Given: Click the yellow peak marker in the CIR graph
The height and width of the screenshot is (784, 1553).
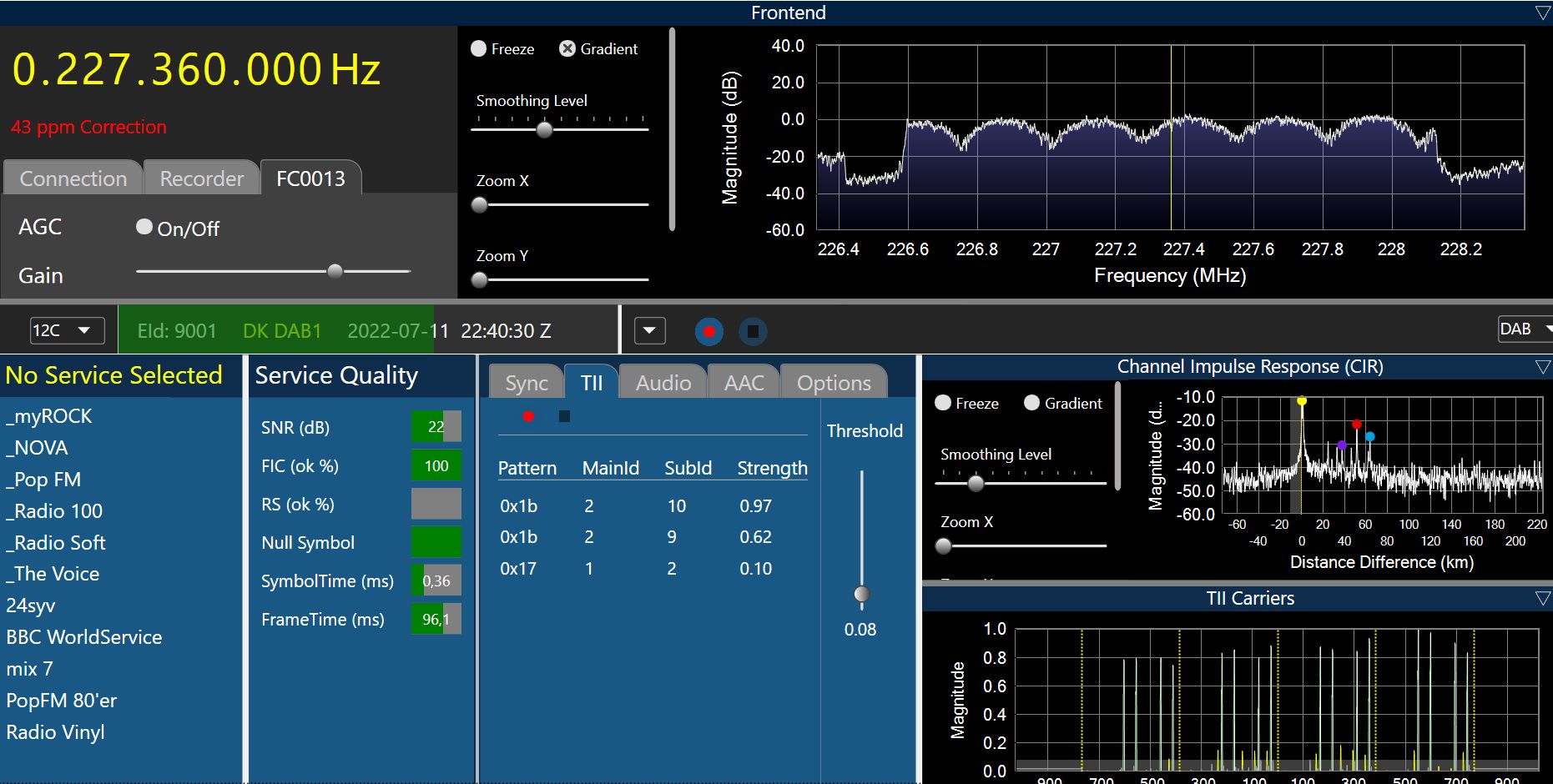Looking at the screenshot, I should (1301, 401).
